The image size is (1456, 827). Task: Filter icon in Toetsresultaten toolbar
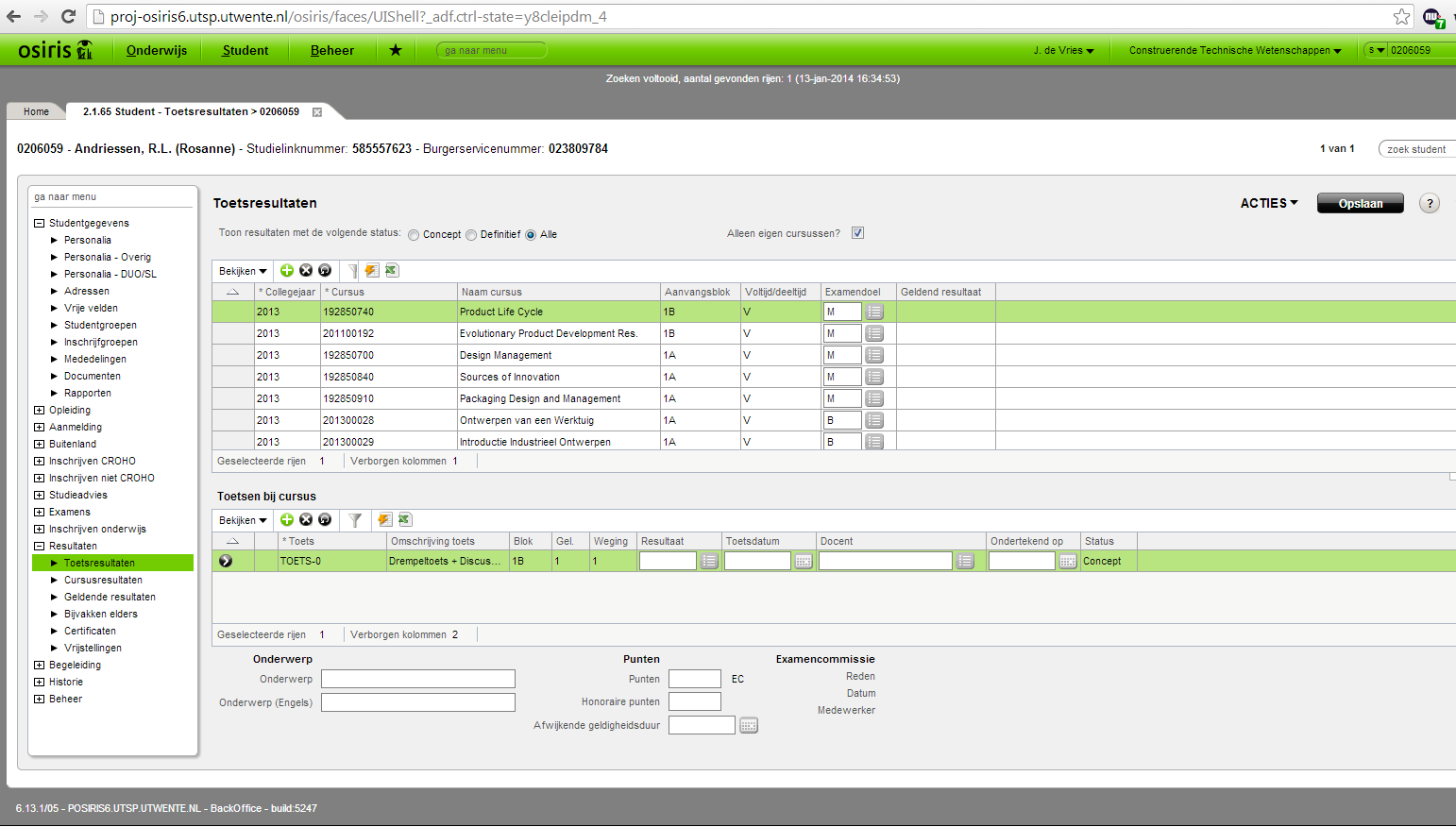coord(352,271)
